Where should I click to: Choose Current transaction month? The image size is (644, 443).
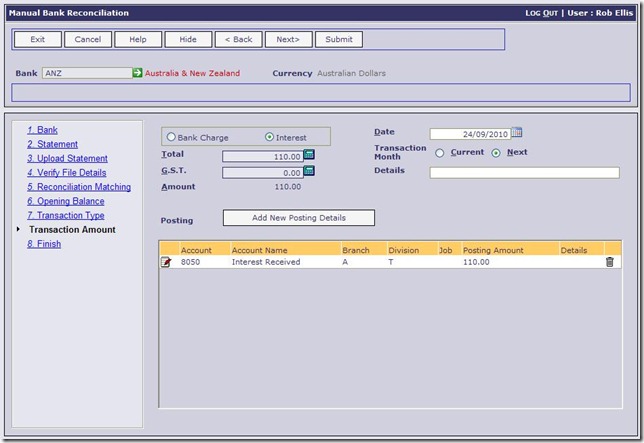tap(440, 153)
